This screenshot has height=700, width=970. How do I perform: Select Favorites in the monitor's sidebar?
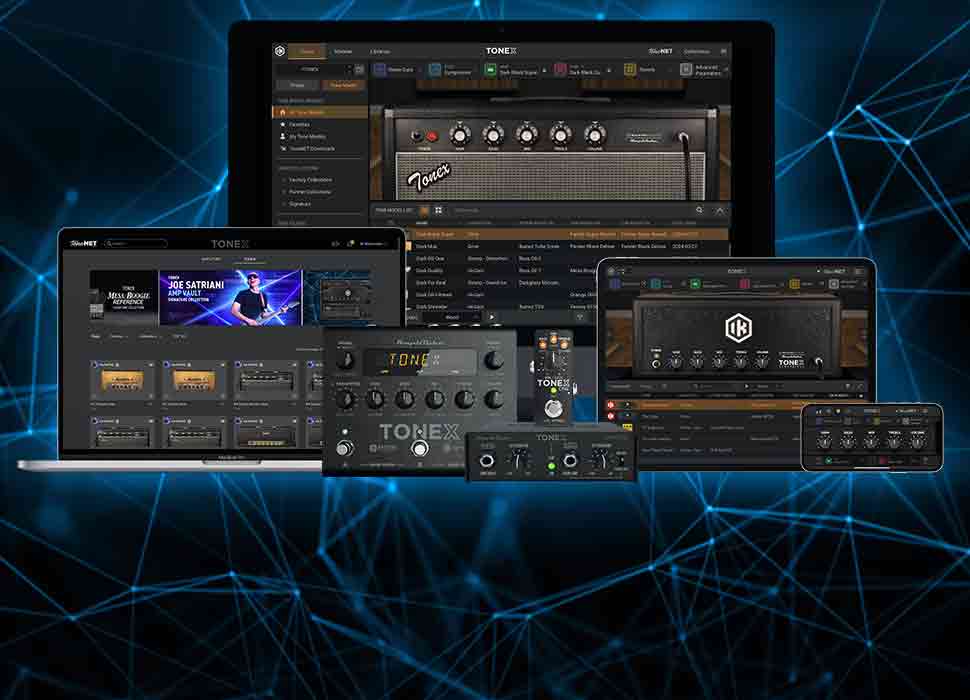coord(299,124)
